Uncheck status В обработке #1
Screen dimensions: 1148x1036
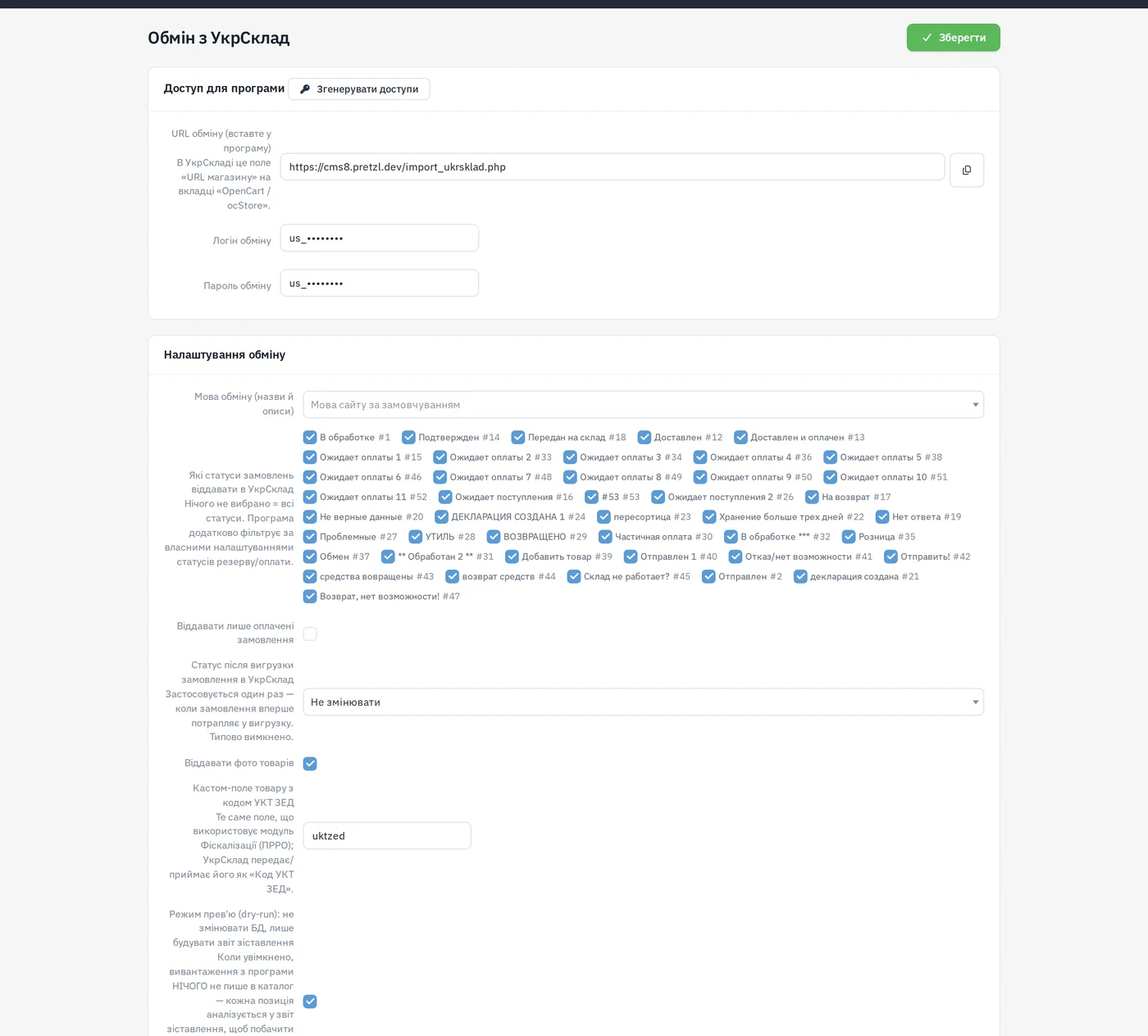coord(310,438)
